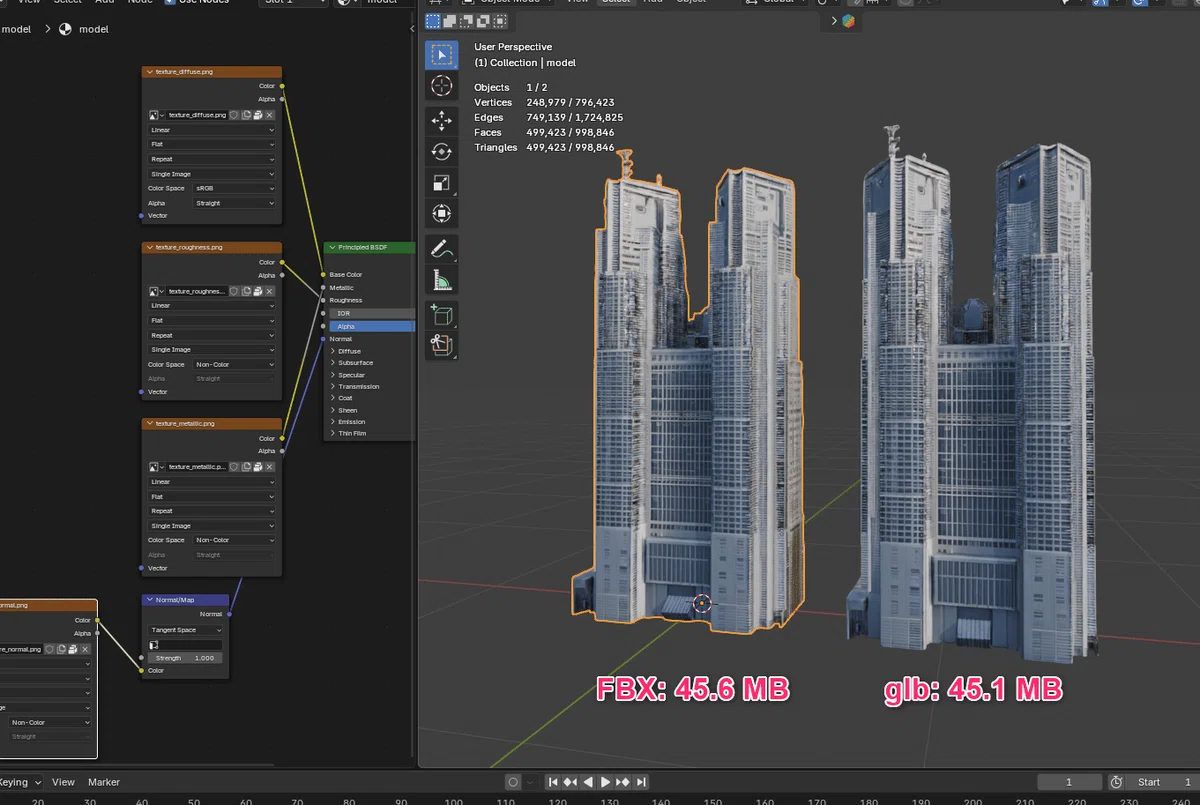
Task: Collapse the texture_metallic.png node
Action: click(x=150, y=424)
